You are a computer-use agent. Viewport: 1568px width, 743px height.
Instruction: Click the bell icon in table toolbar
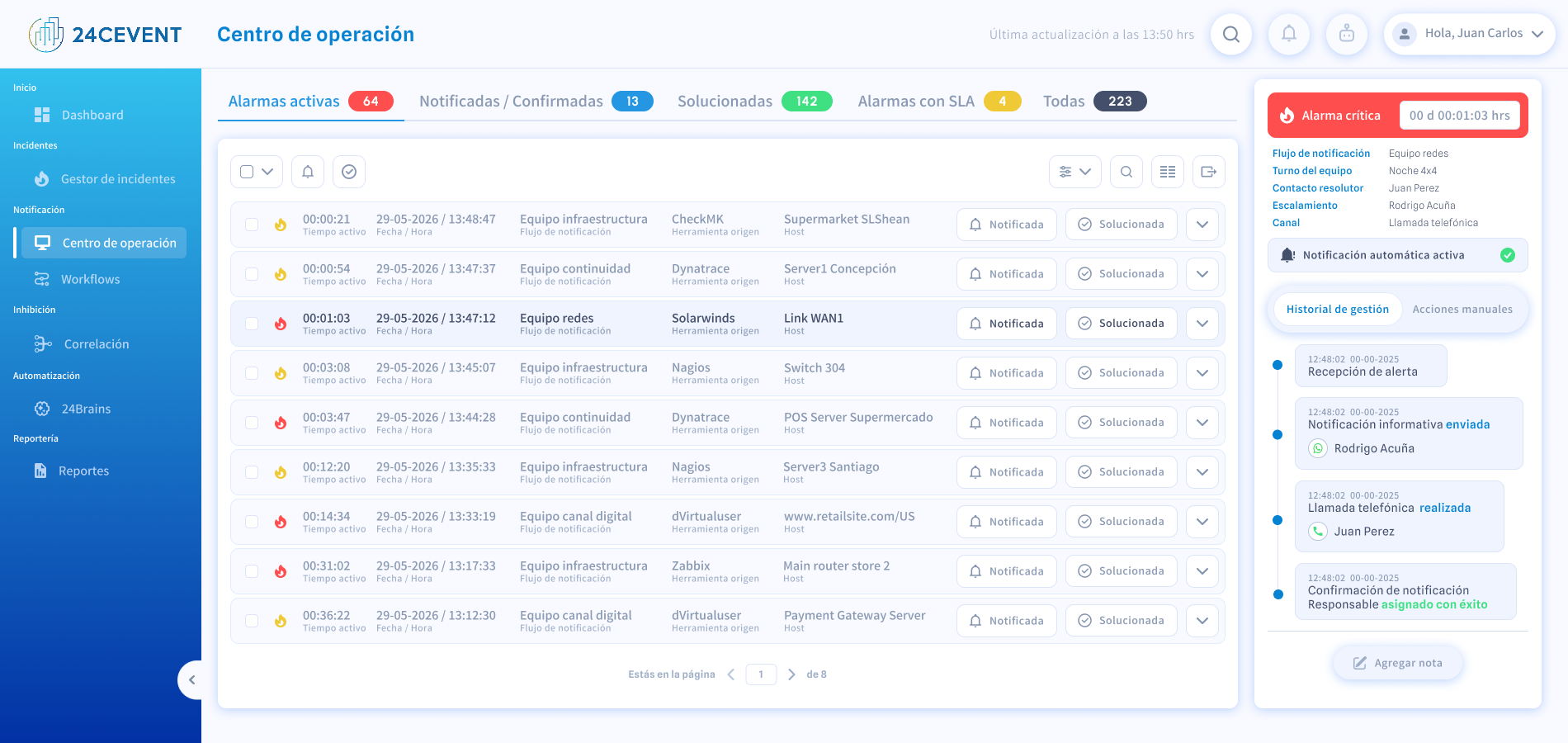coord(308,172)
